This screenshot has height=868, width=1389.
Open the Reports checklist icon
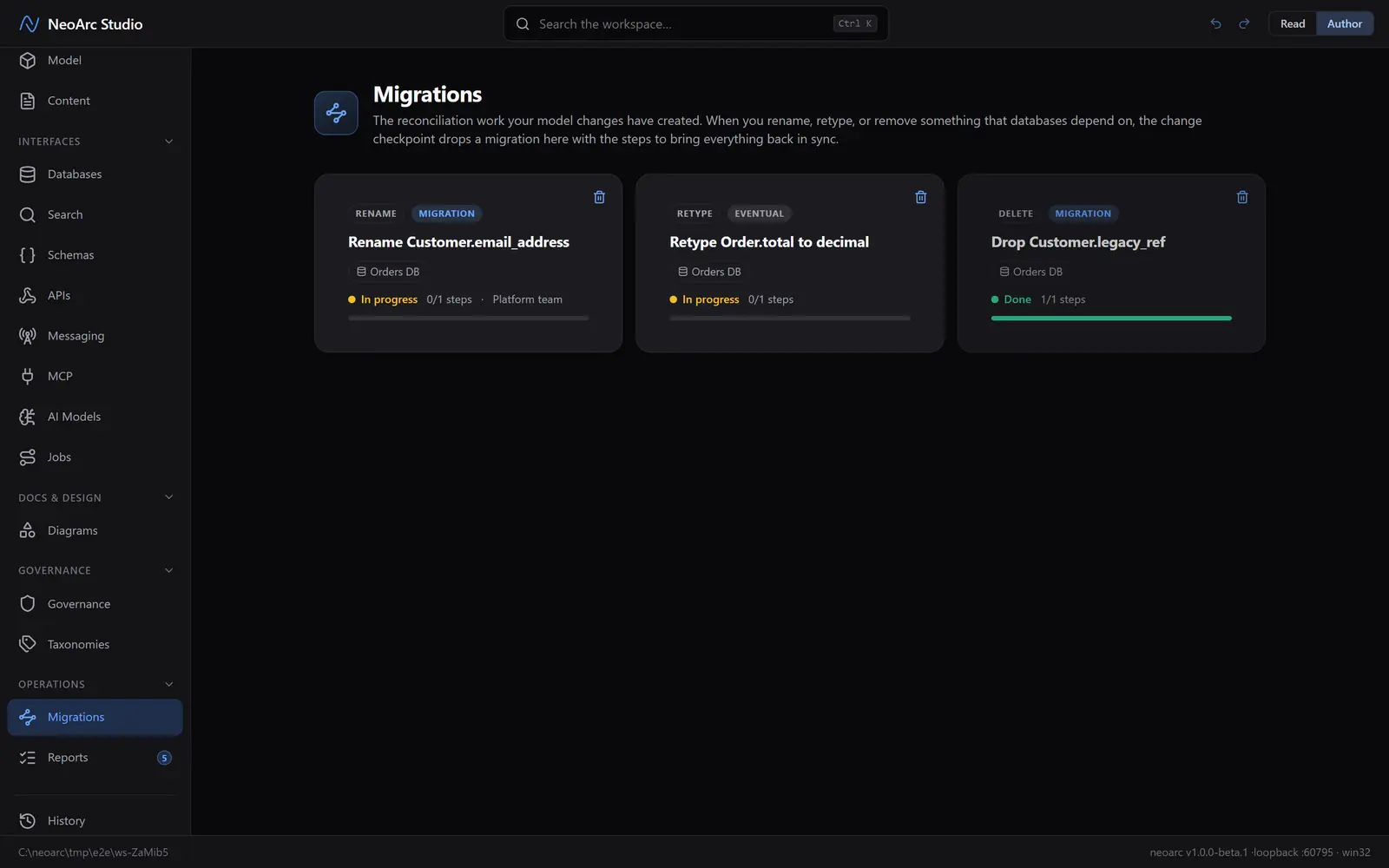pos(28,758)
